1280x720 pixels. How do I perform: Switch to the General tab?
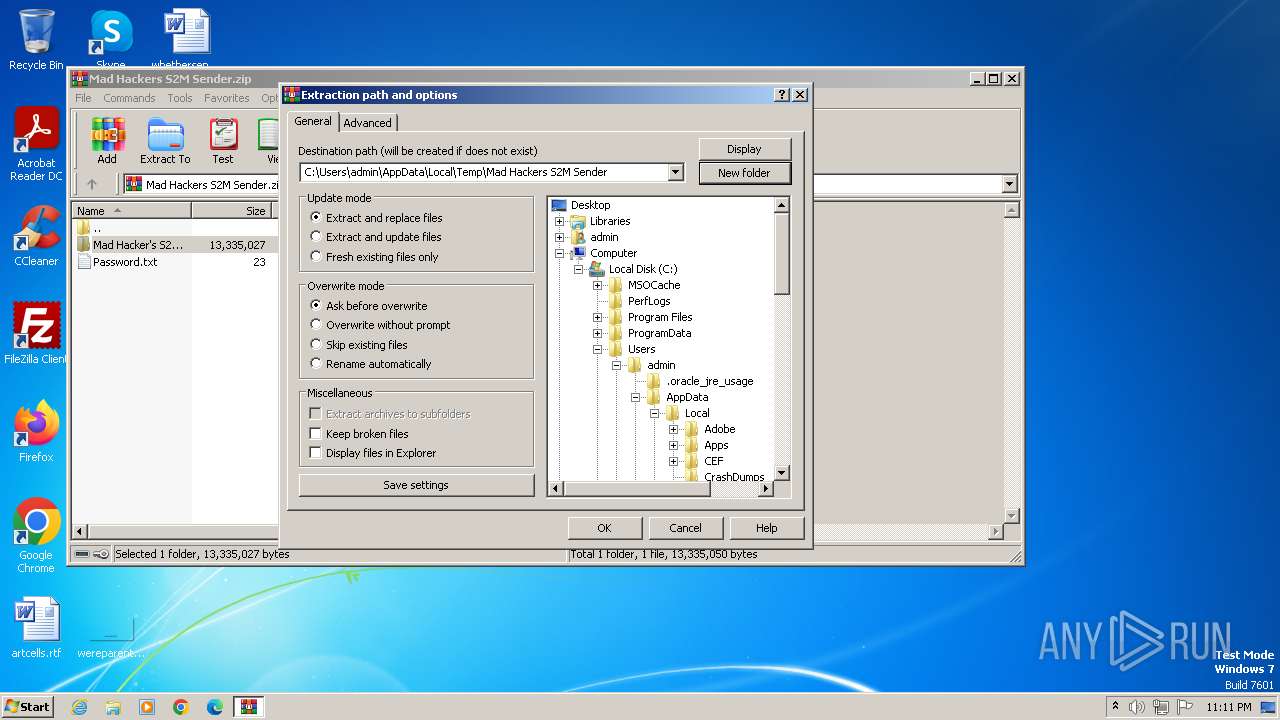click(313, 121)
